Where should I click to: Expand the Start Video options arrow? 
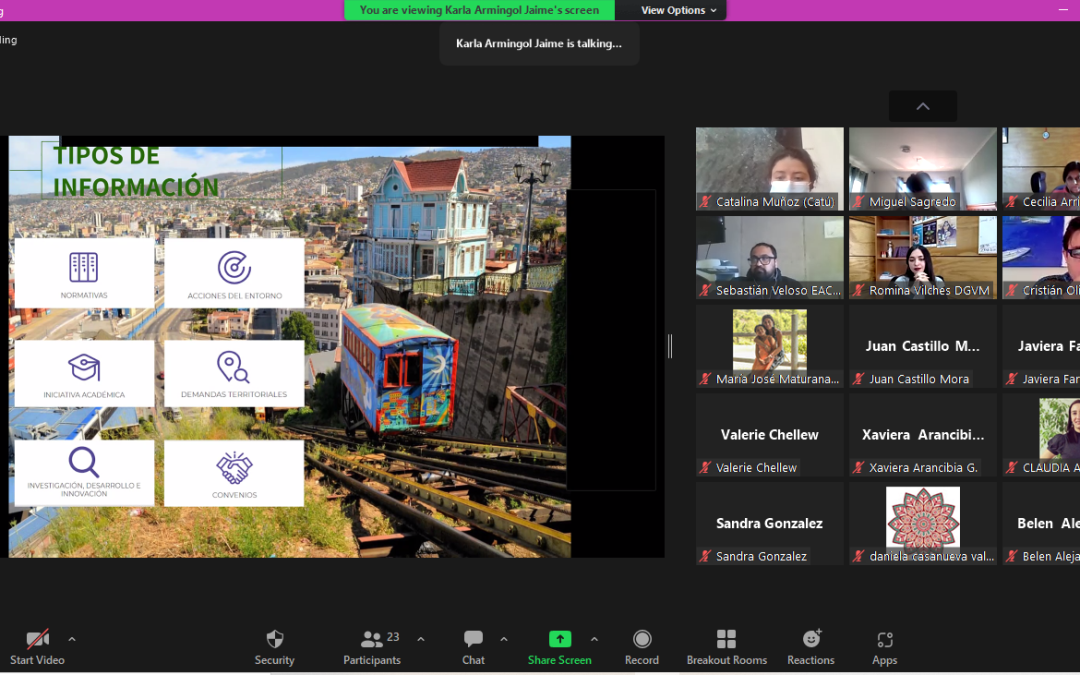click(71, 639)
